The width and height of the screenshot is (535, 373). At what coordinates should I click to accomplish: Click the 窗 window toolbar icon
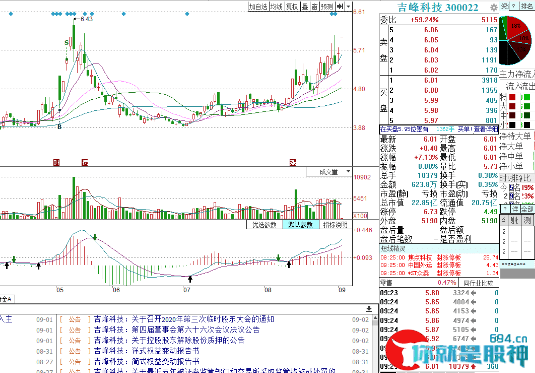(315, 6)
